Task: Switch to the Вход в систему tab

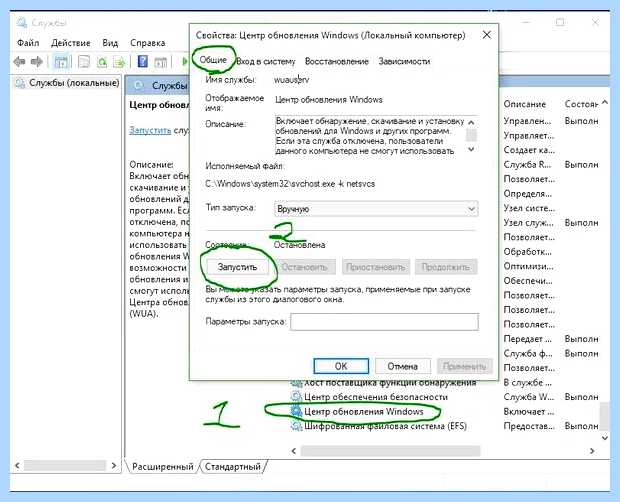Action: [266, 61]
